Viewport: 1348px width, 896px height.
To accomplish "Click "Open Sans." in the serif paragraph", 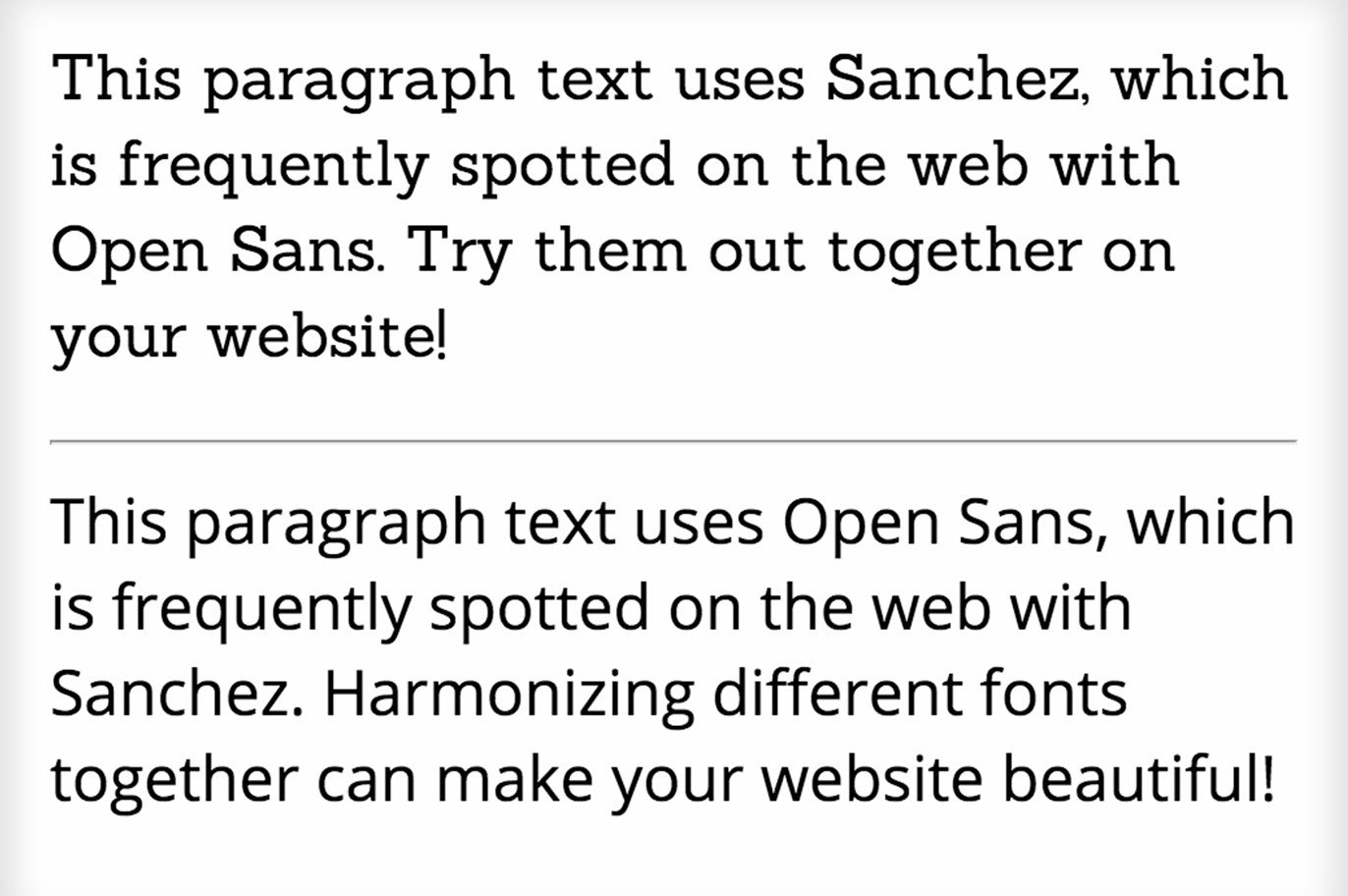I will (217, 252).
